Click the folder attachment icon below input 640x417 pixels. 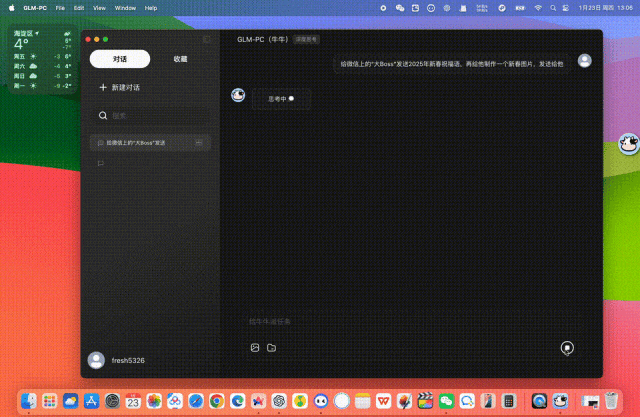click(272, 348)
